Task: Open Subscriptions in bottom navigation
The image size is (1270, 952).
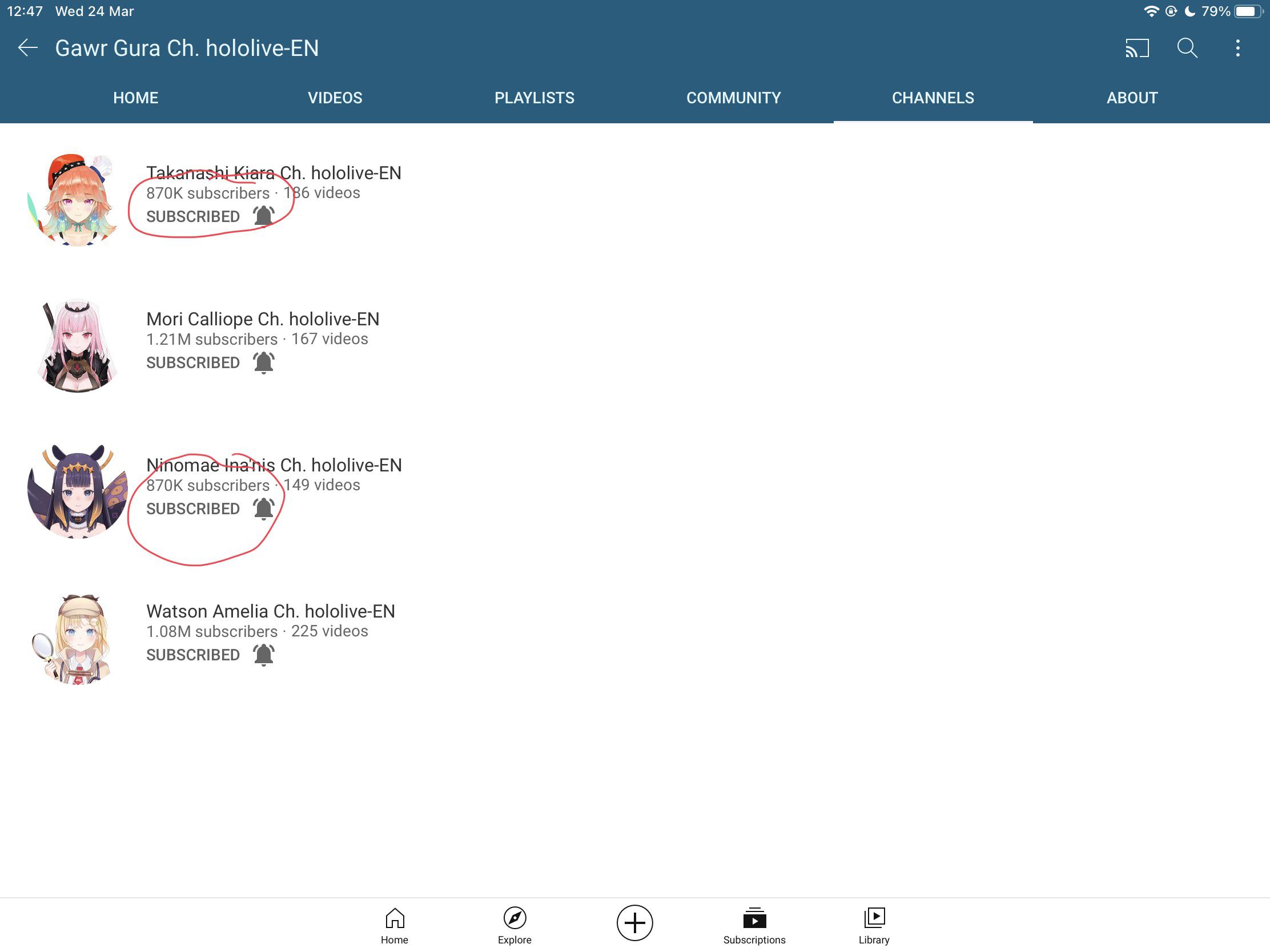Action: (x=754, y=925)
